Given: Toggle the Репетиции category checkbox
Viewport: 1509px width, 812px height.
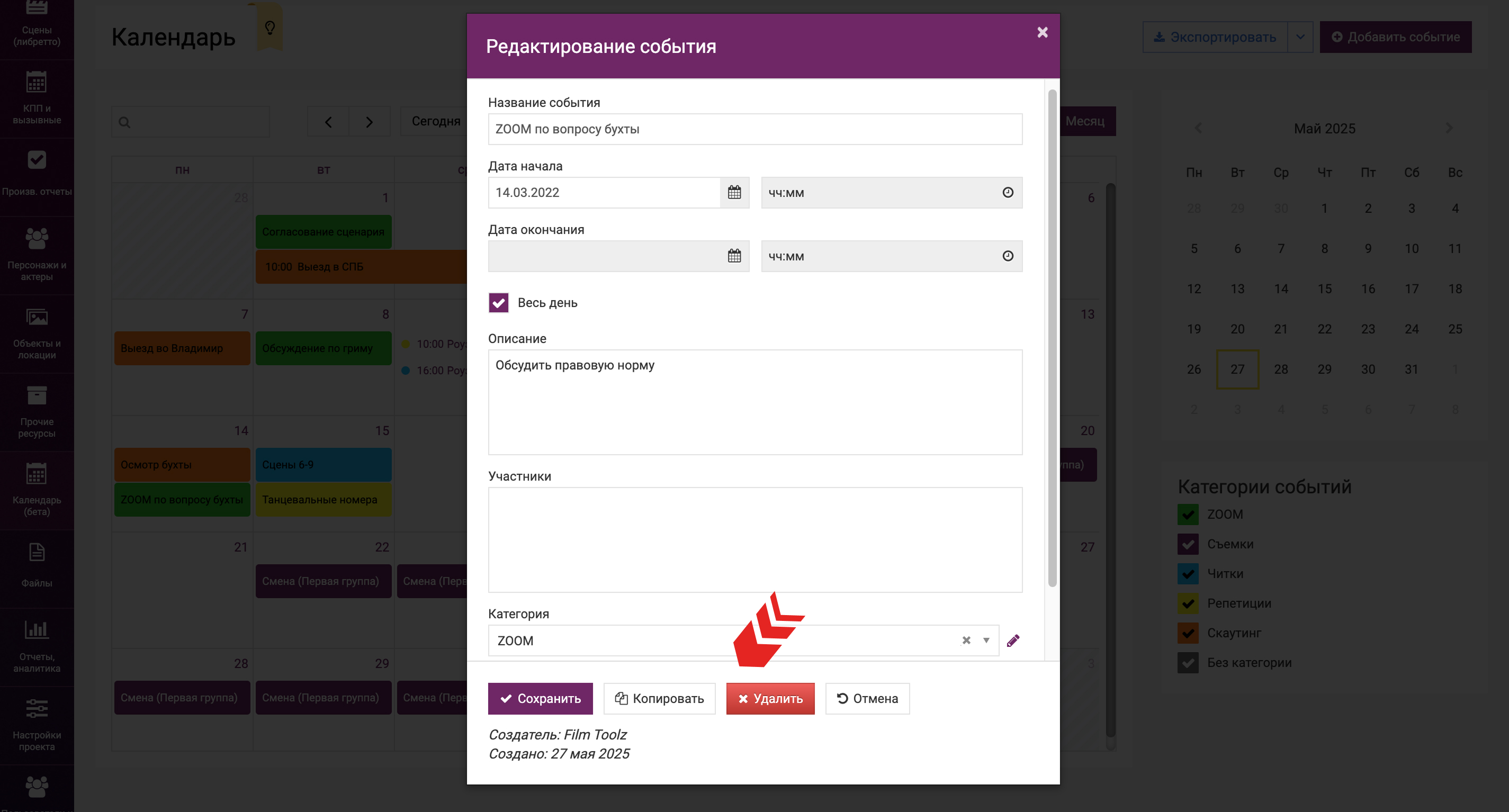Looking at the screenshot, I should pyautogui.click(x=1188, y=603).
